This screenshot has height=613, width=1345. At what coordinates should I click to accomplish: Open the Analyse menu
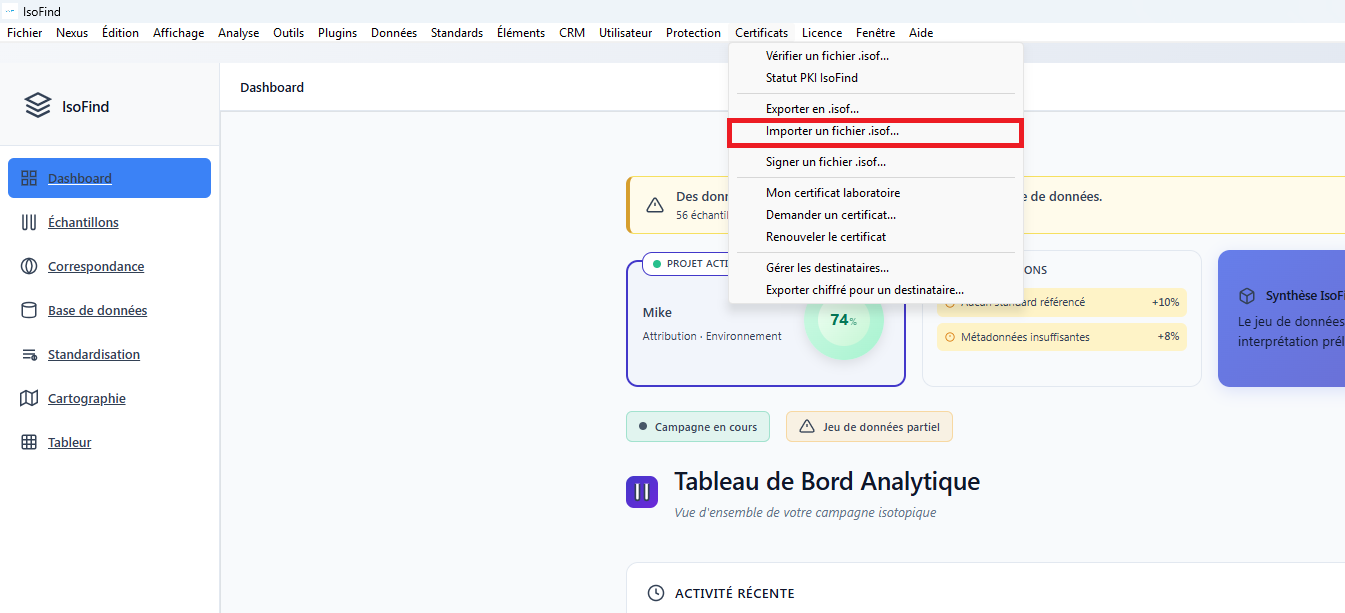click(x=238, y=32)
